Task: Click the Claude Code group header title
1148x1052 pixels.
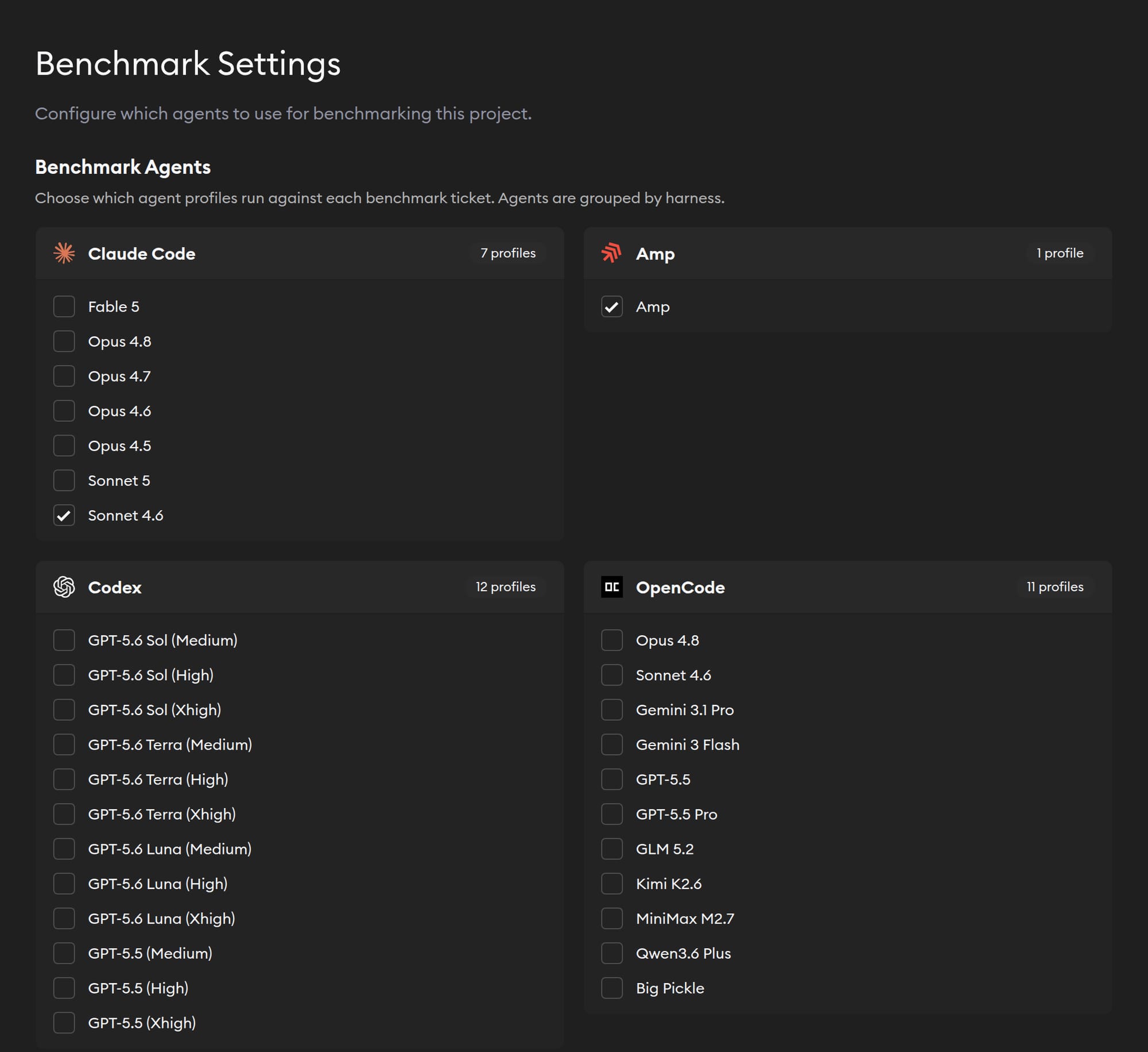Action: point(141,254)
